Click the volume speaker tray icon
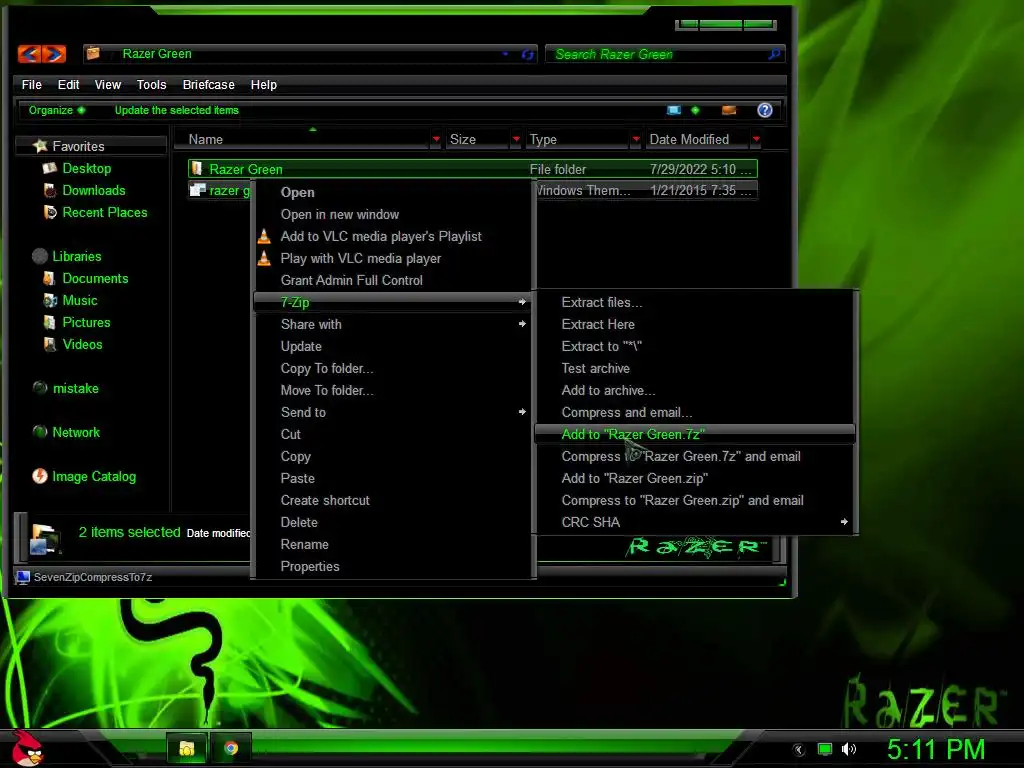This screenshot has height=768, width=1024. coord(849,749)
